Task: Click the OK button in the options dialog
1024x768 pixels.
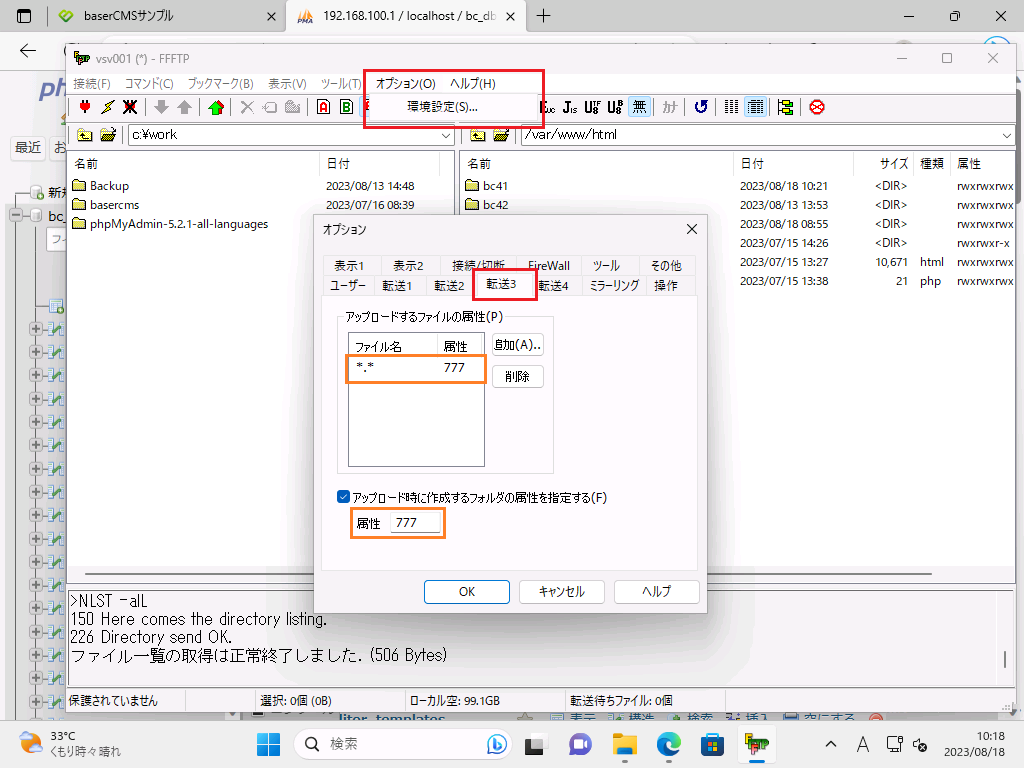Action: tap(467, 591)
